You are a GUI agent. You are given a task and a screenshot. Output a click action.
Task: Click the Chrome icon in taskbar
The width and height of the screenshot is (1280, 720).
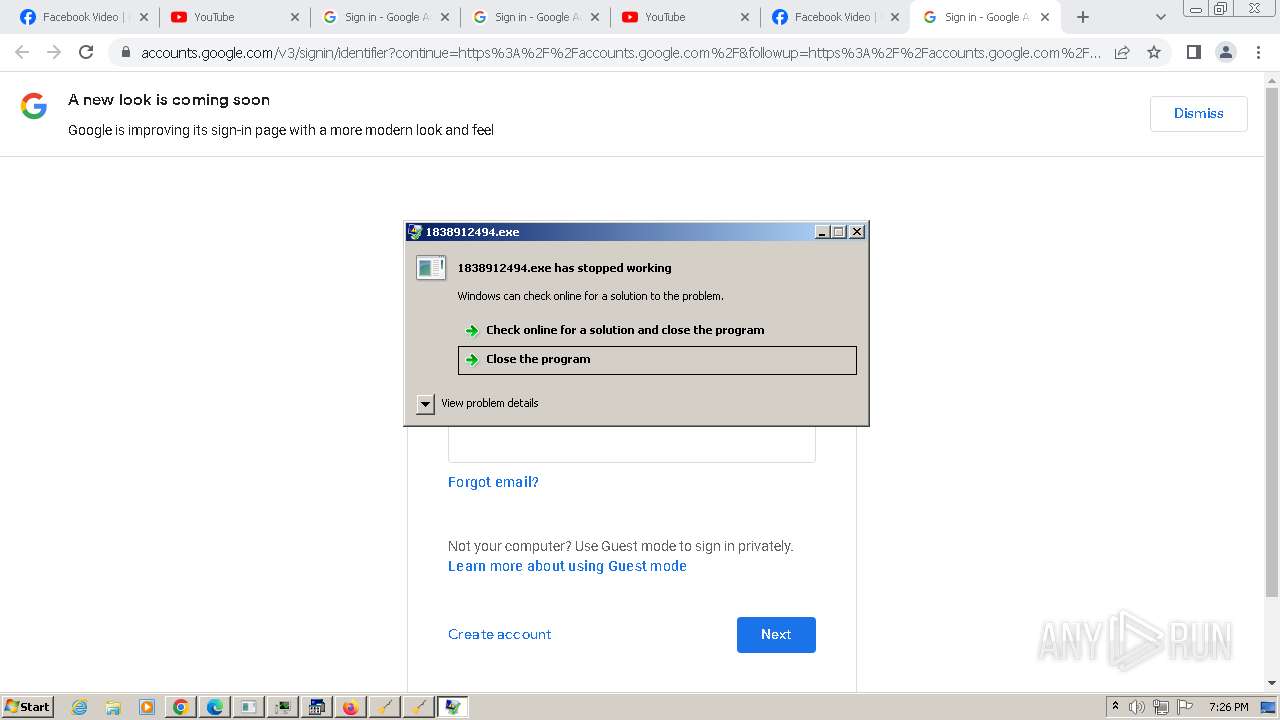[181, 707]
